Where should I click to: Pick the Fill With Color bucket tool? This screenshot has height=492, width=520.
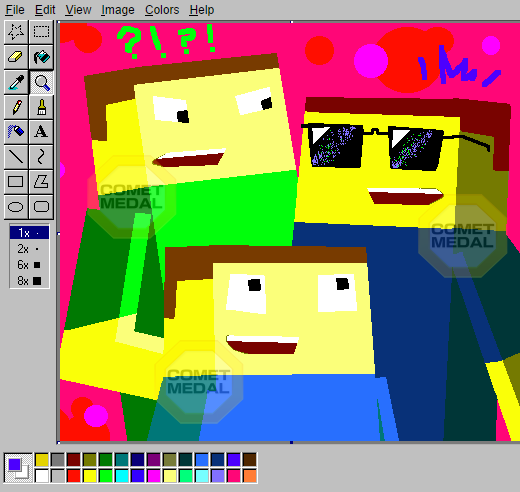(41, 57)
